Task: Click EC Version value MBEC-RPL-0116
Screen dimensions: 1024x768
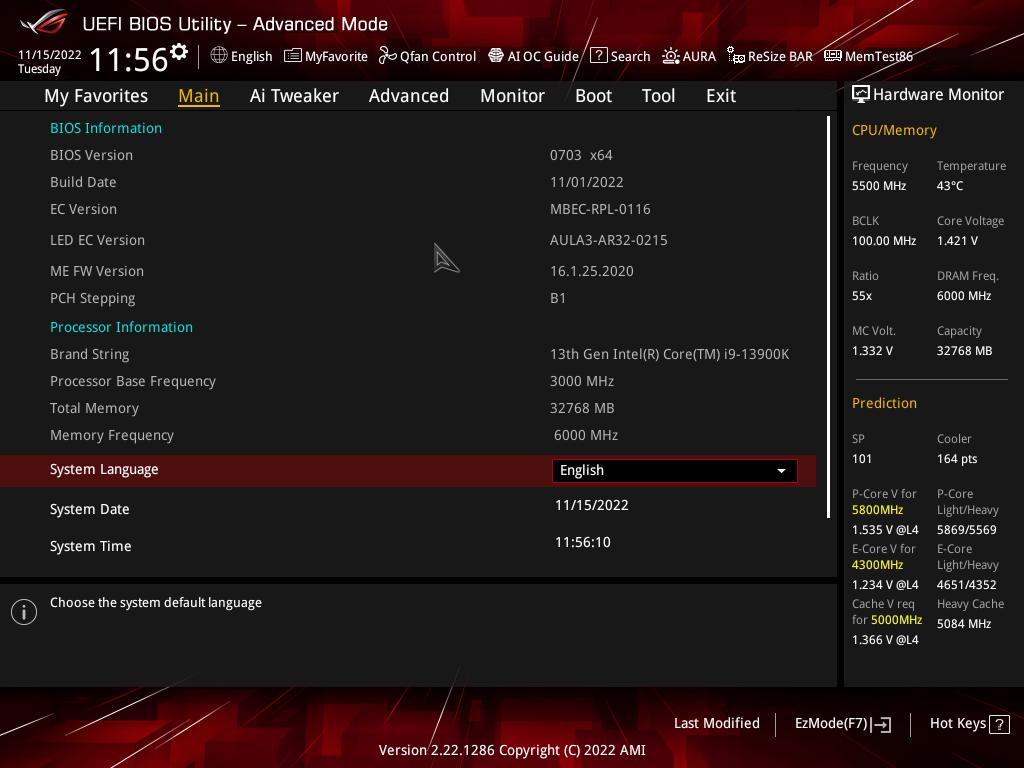Action: 600,210
